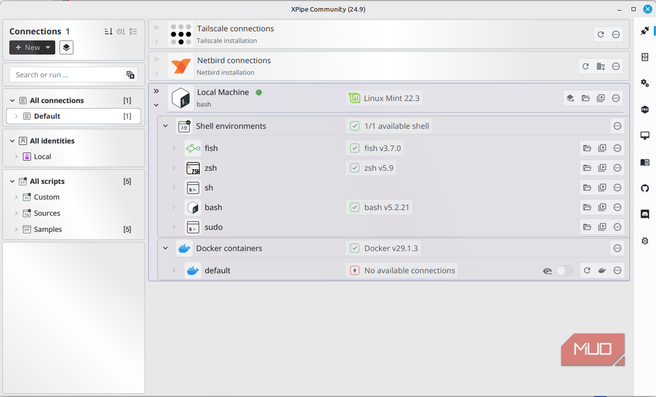Open the minus menu for Tailscale connections

616,34
